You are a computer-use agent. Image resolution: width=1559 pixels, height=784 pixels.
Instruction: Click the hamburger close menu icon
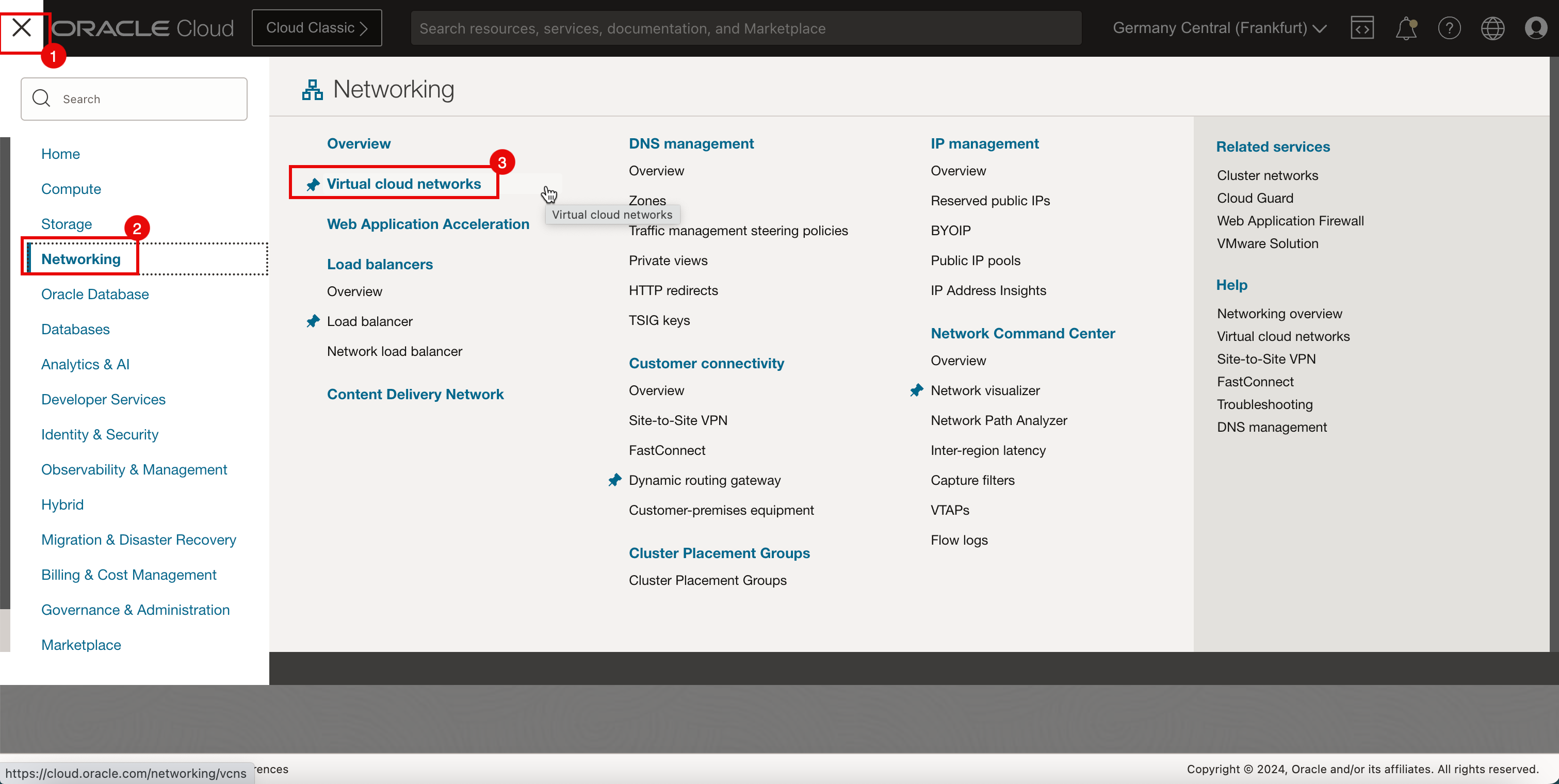pos(22,28)
